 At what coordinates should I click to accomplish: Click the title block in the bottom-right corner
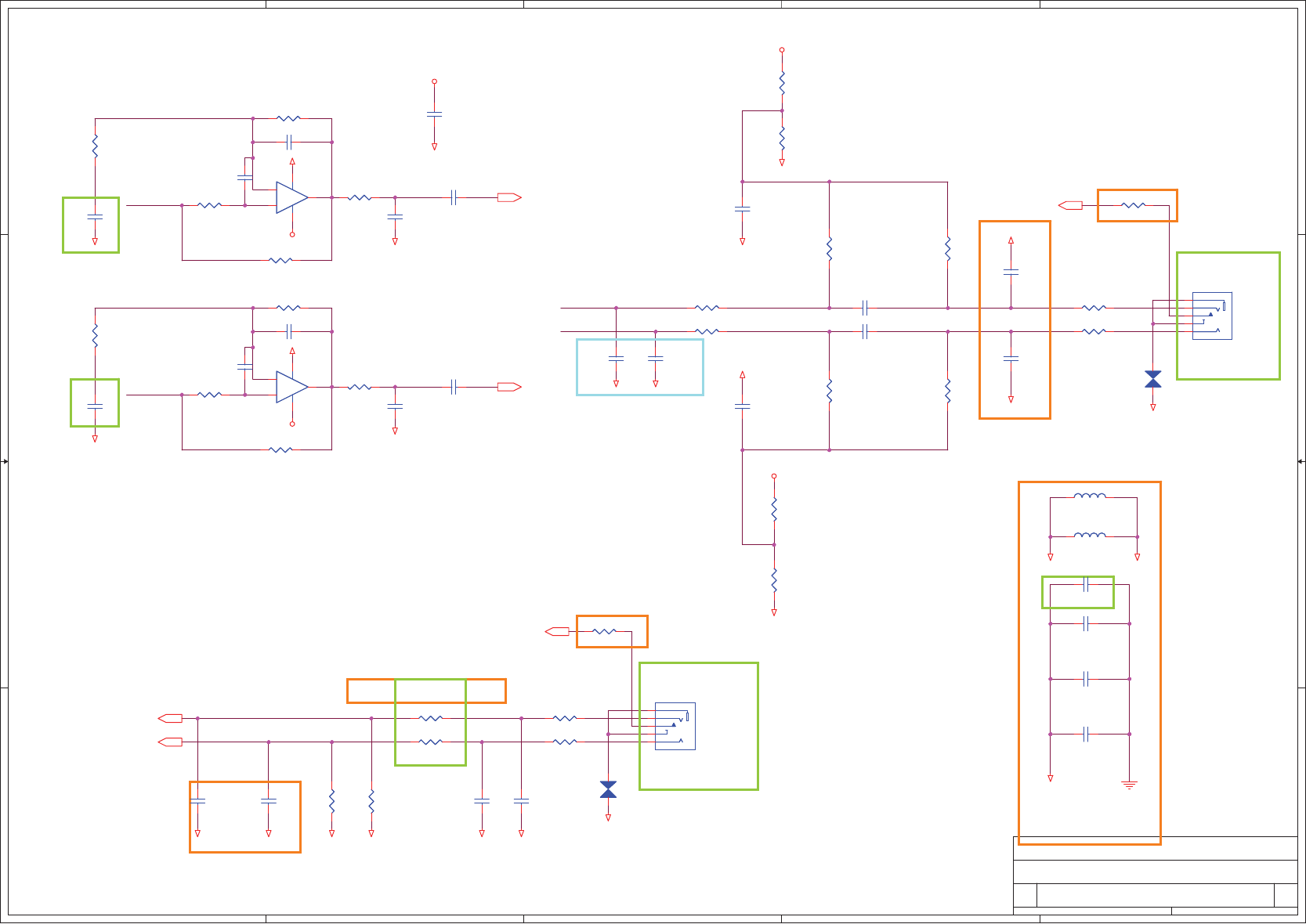(1156, 875)
